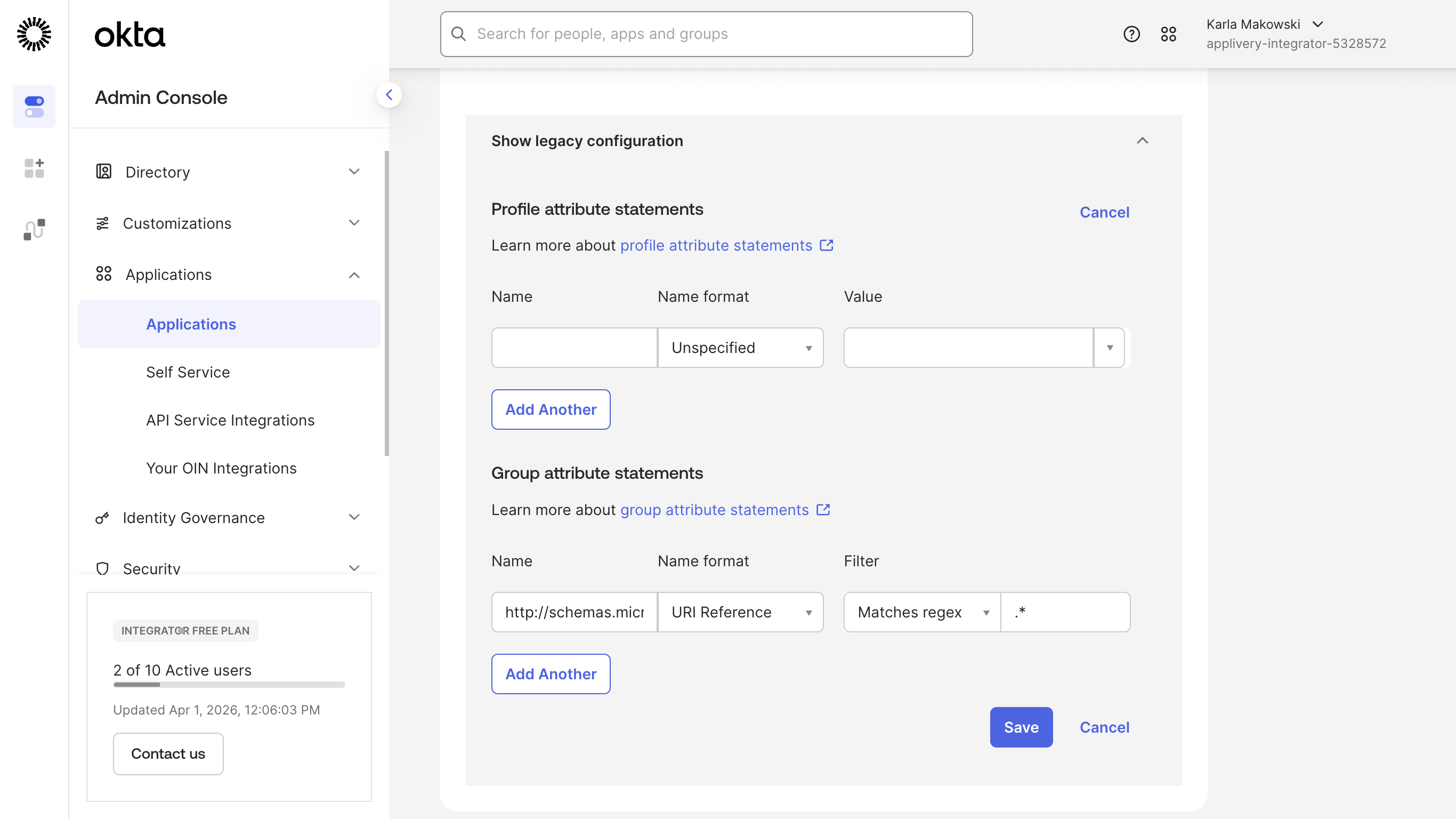Open the Value dropdown arrow for profile attribute
This screenshot has width=1456, height=819.
coord(1109,348)
